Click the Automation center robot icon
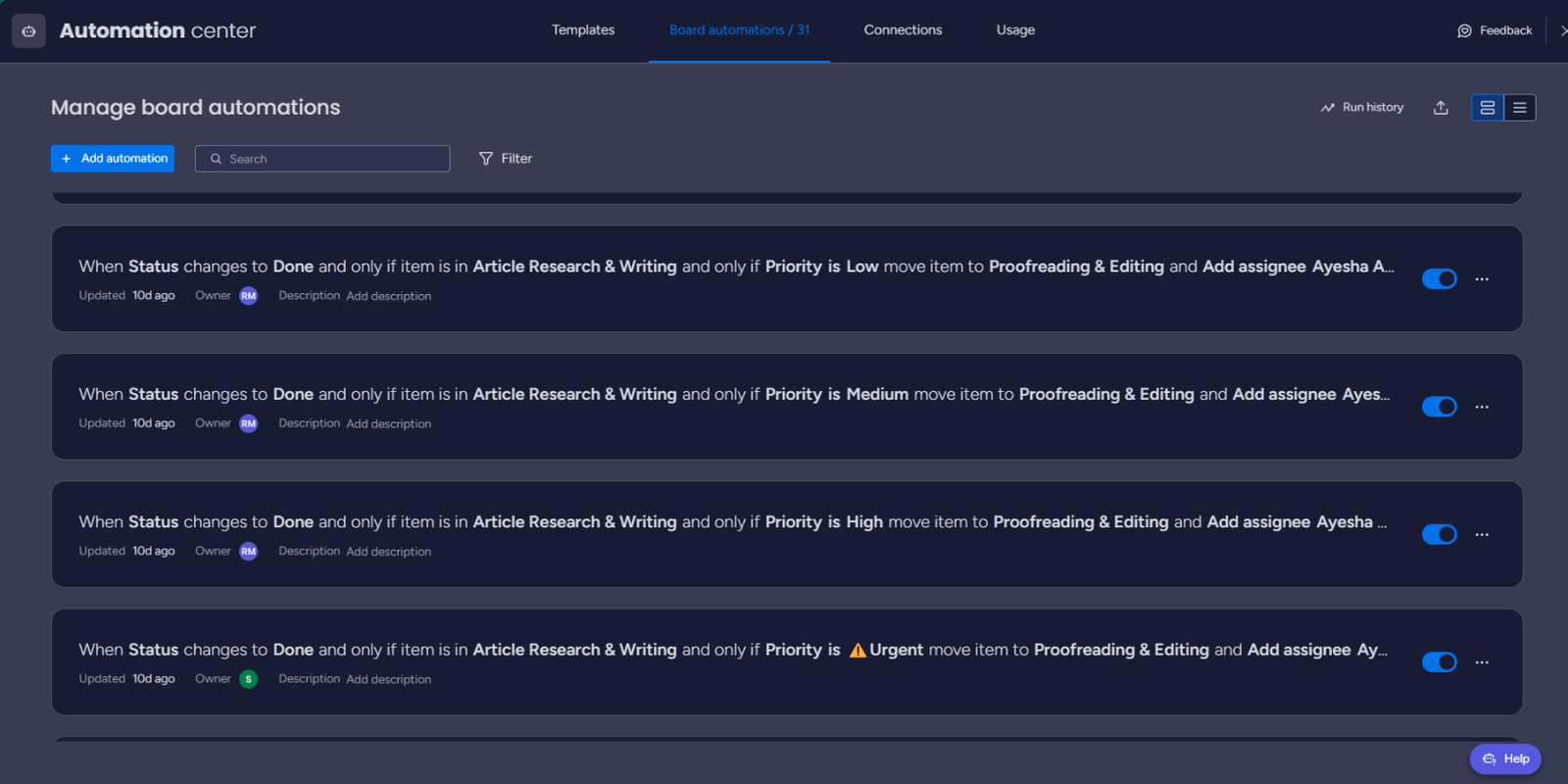 pos(28,31)
